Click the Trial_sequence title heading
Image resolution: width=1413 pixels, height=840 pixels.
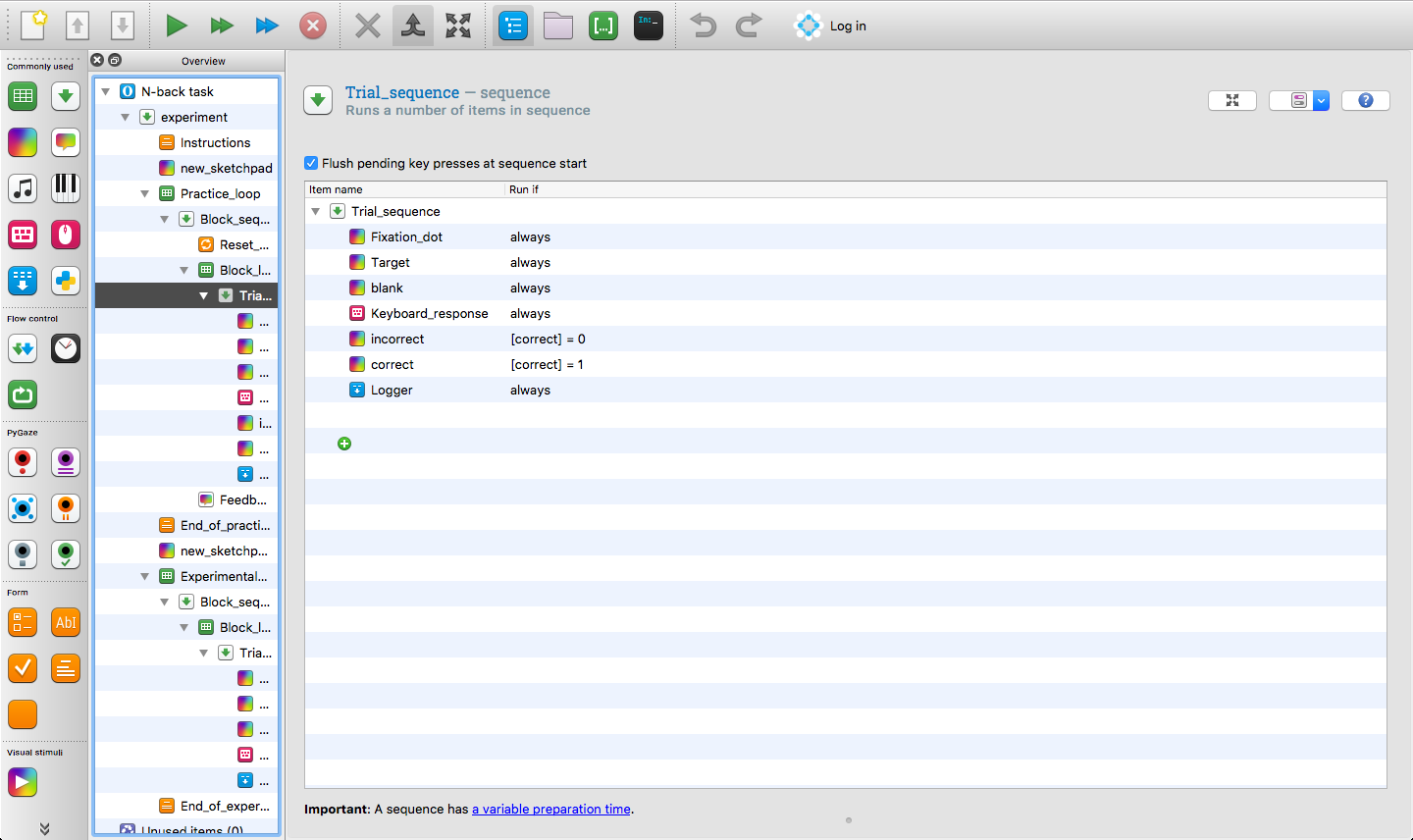tap(402, 92)
